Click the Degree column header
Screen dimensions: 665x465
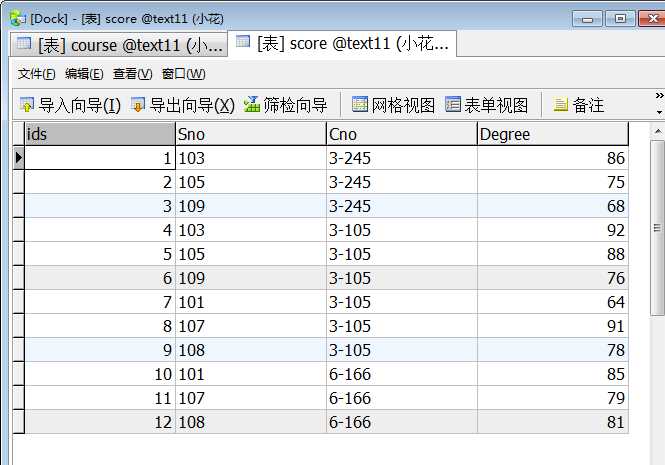(553, 134)
